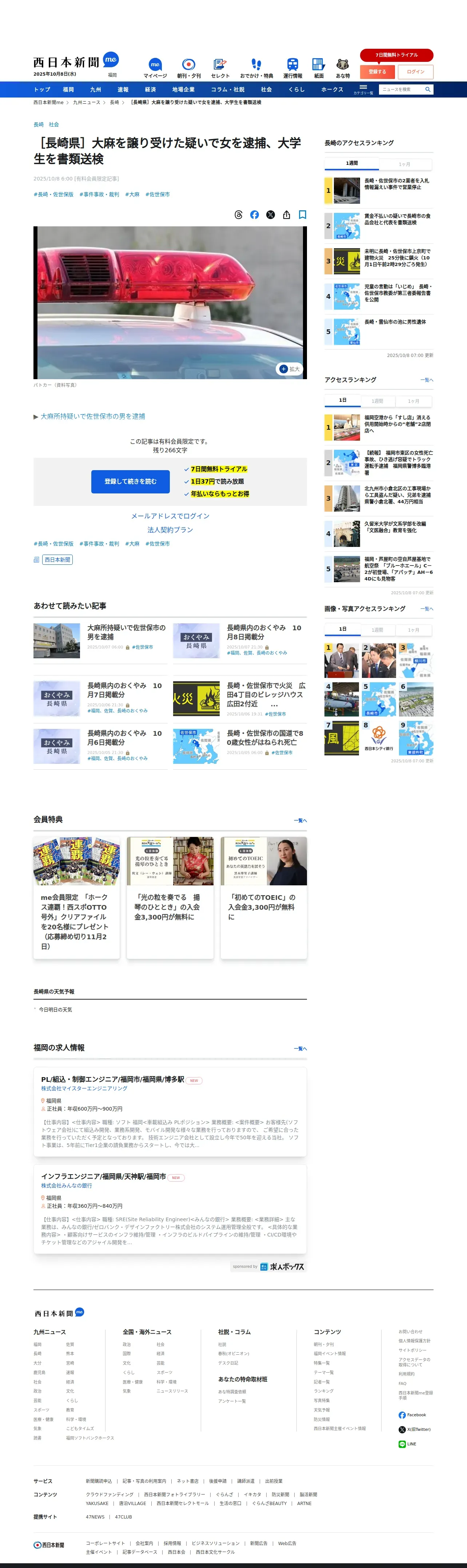Select 1日 tab in 画像・写真 ranking

pos(342,630)
